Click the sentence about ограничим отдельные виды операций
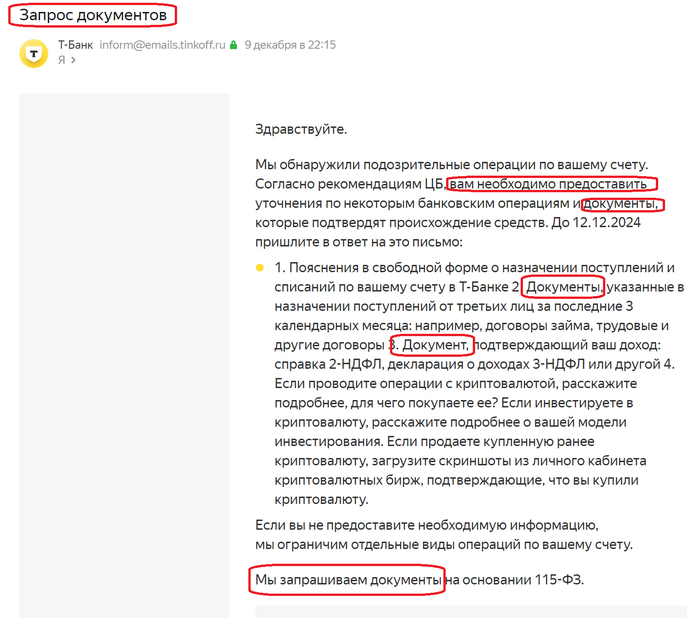Viewport: 700px width, 618px height. (444, 545)
